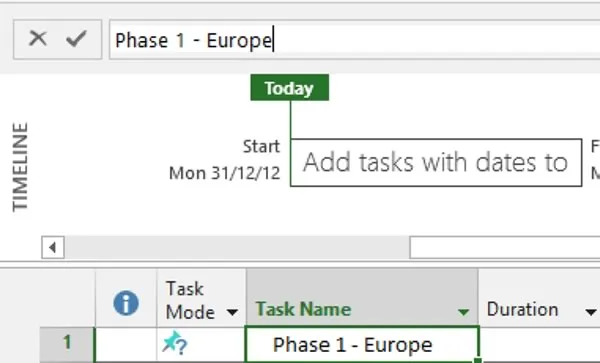
Task: Click the Task Mode column header label
Action: 190,300
